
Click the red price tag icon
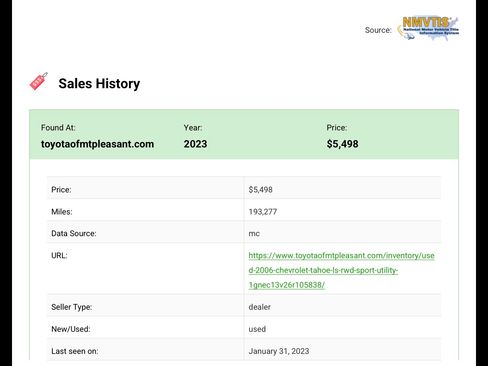click(x=39, y=81)
